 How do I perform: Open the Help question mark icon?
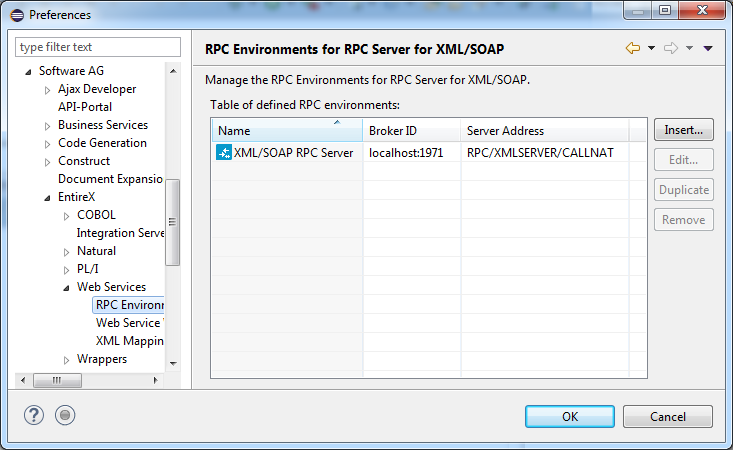pyautogui.click(x=34, y=415)
